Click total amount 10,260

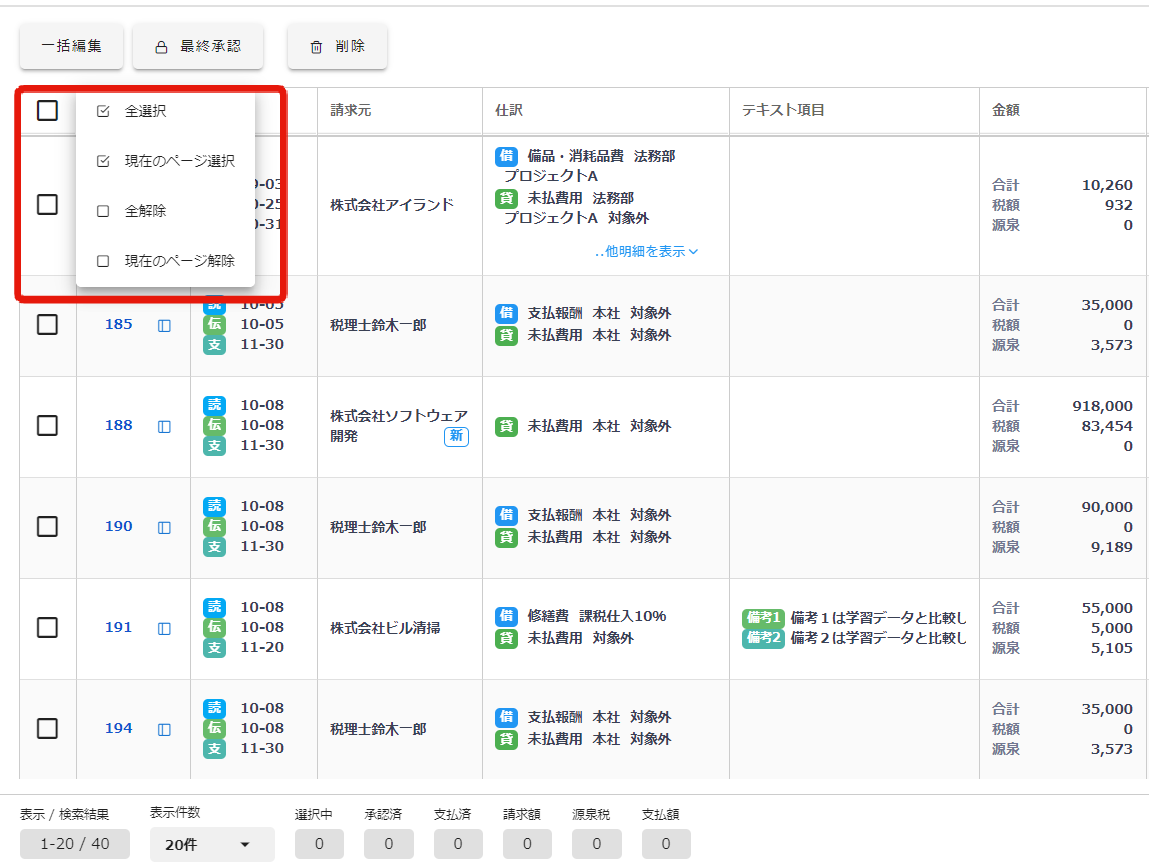click(x=1107, y=185)
